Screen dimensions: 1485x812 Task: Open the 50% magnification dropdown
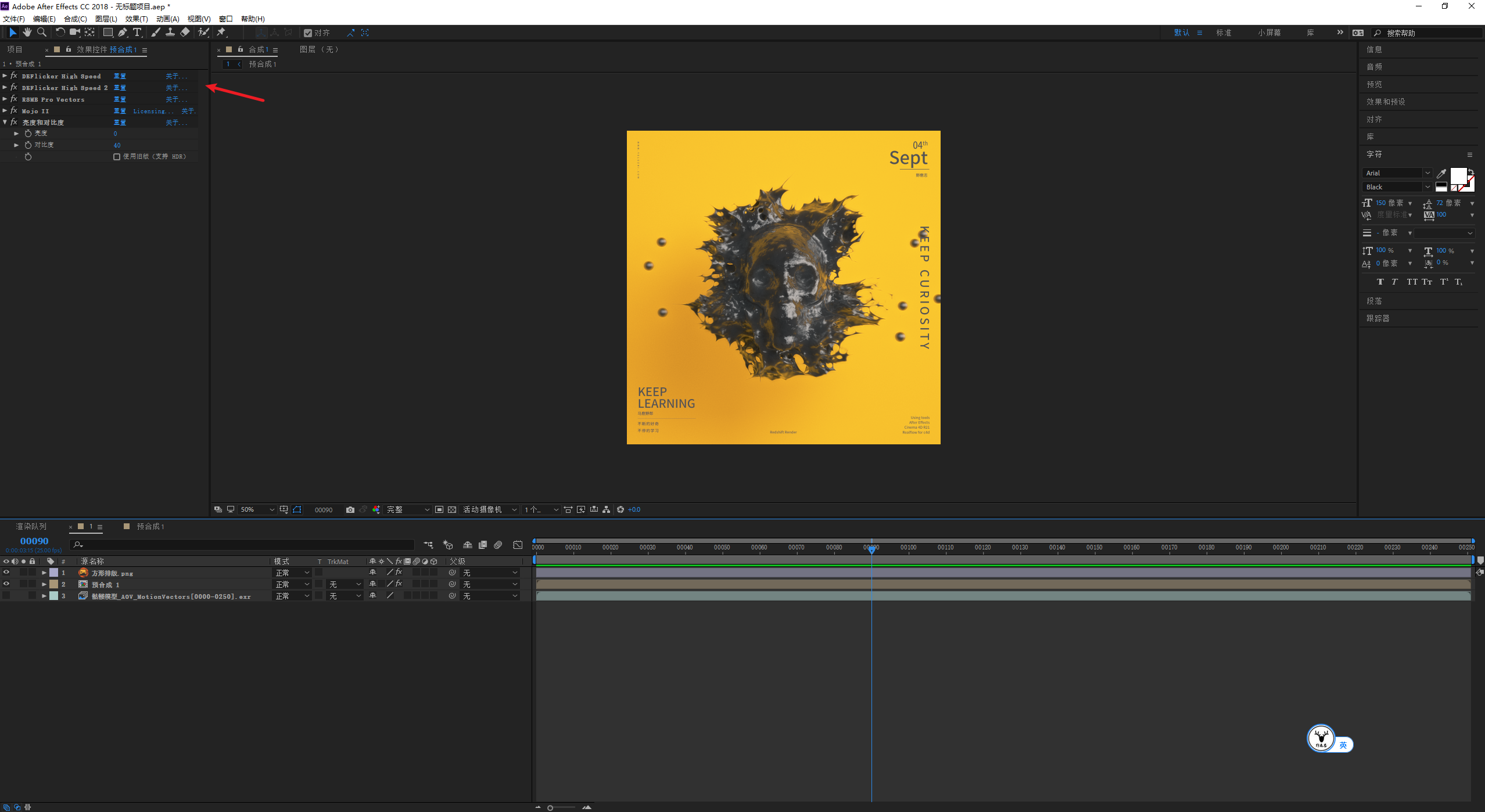point(257,509)
